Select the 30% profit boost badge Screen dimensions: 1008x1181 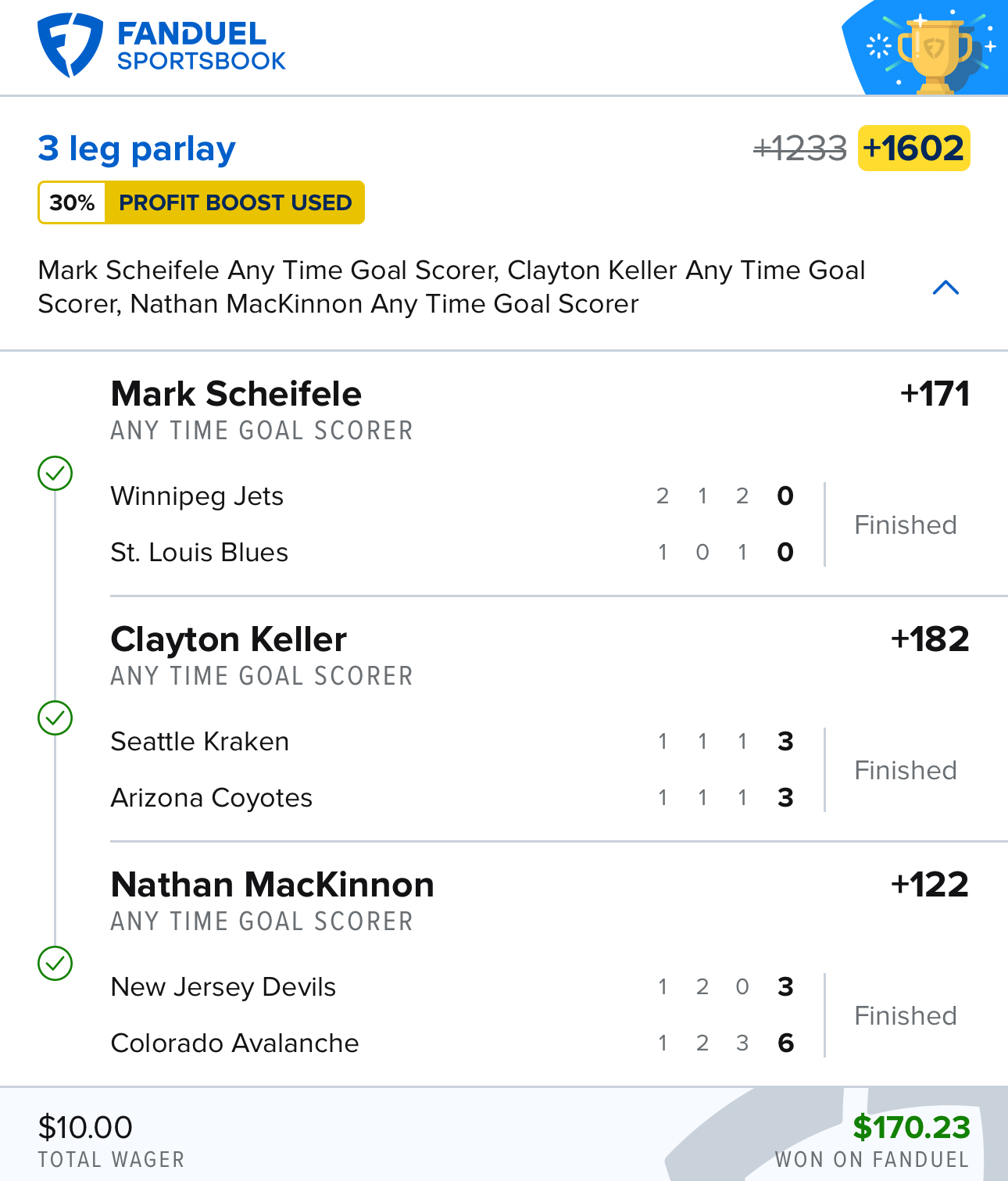pyautogui.click(x=201, y=202)
